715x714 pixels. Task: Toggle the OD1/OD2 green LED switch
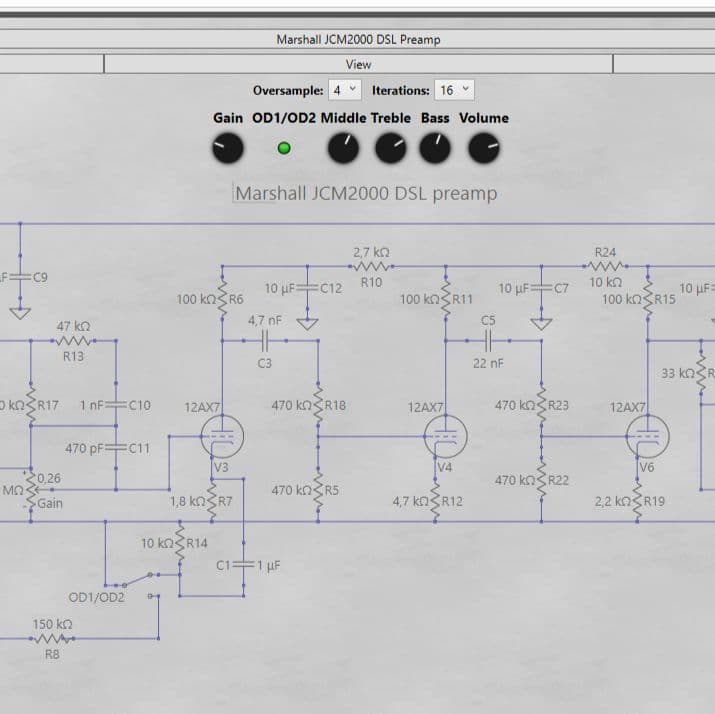pyautogui.click(x=284, y=148)
